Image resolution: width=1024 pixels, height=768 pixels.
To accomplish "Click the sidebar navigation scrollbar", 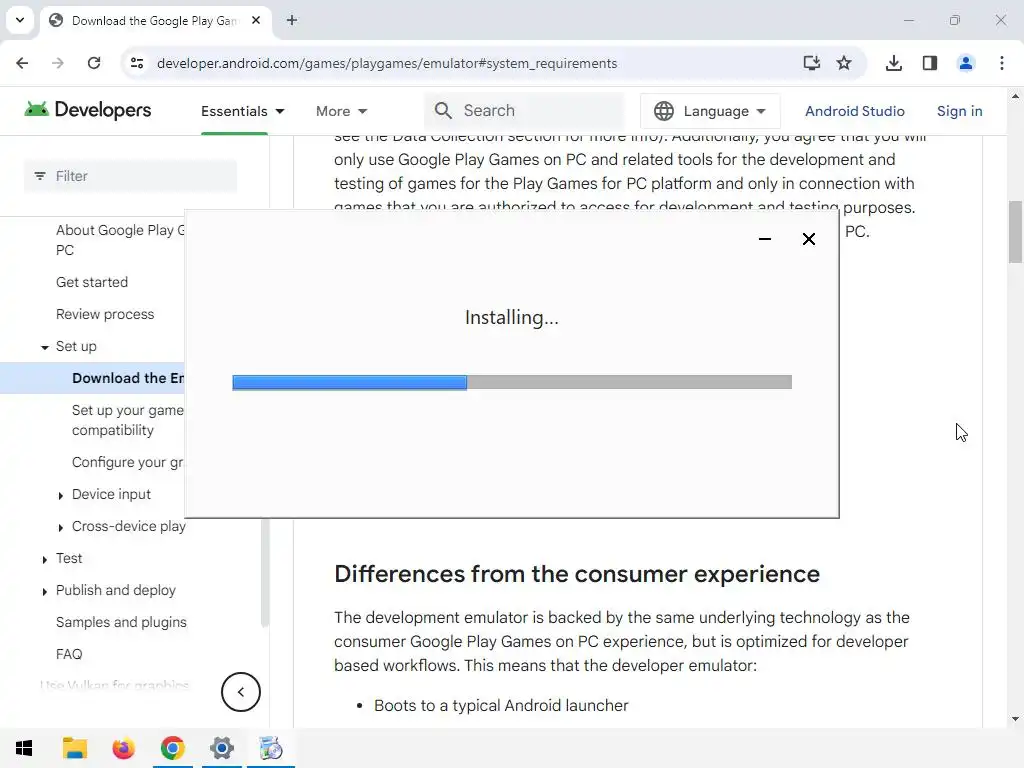I will coord(264,573).
